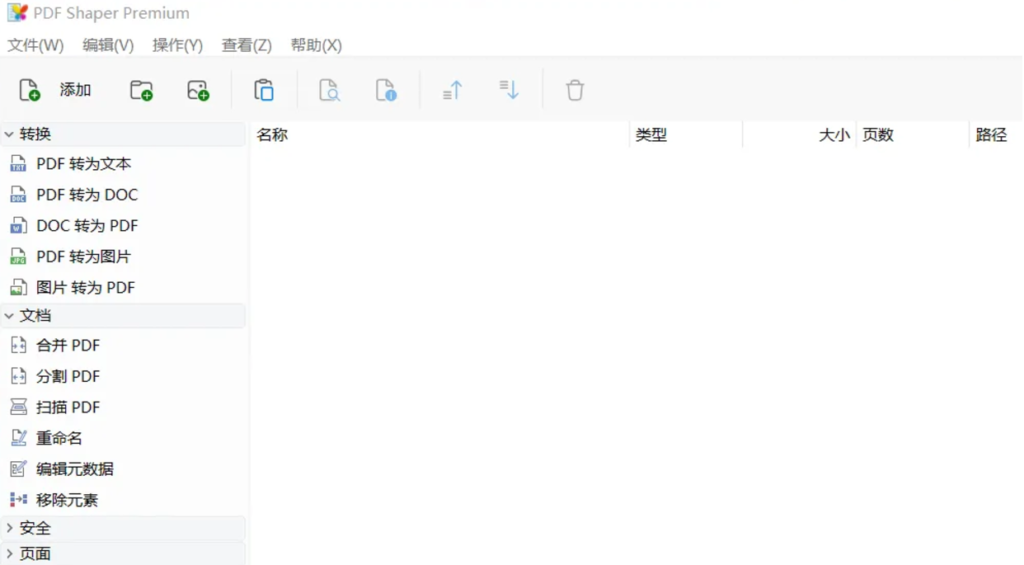The image size is (1024, 565).
Task: Select 扫描 PDF text label
Action: (x=68, y=407)
